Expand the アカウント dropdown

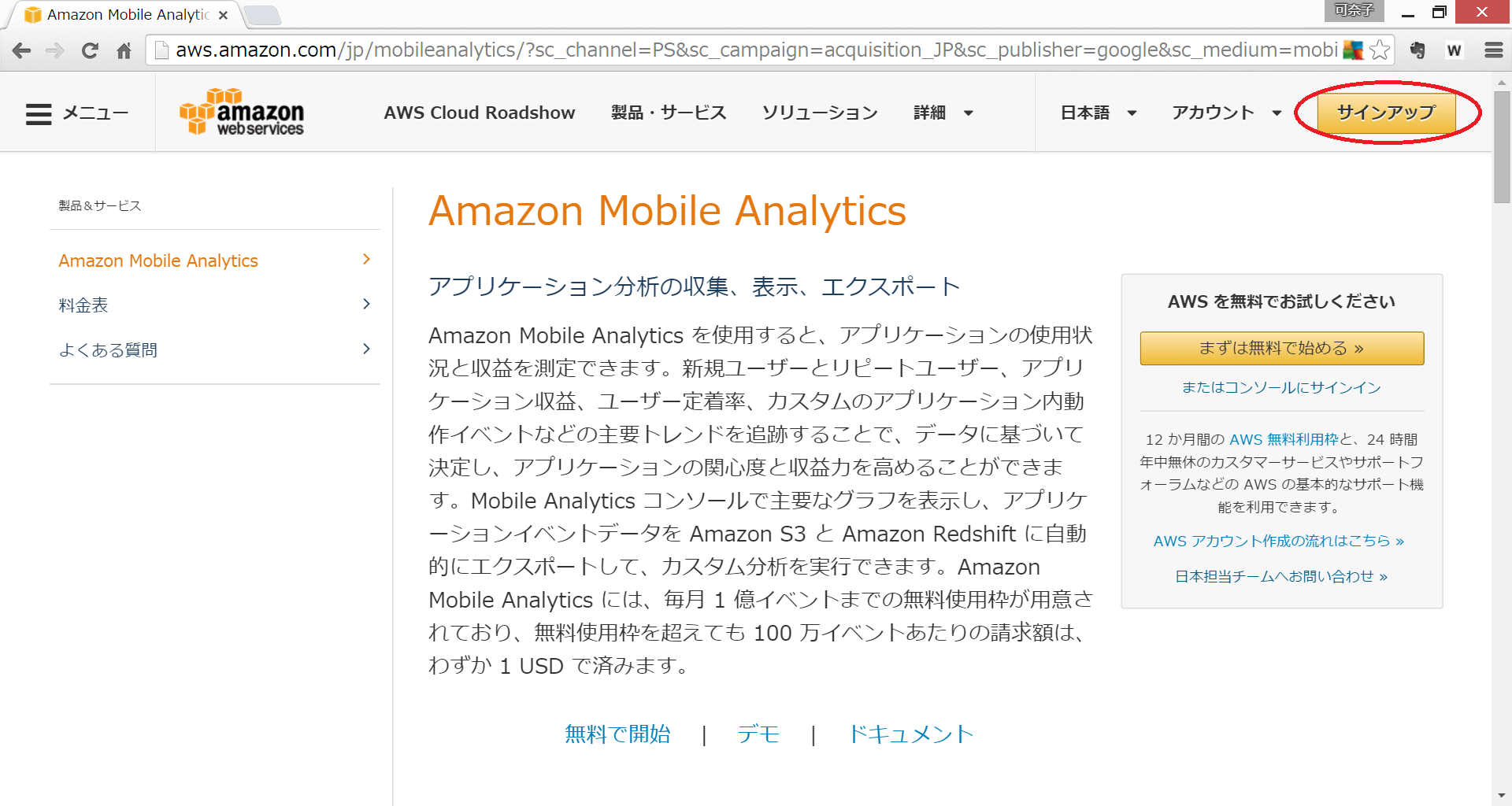click(x=1225, y=113)
